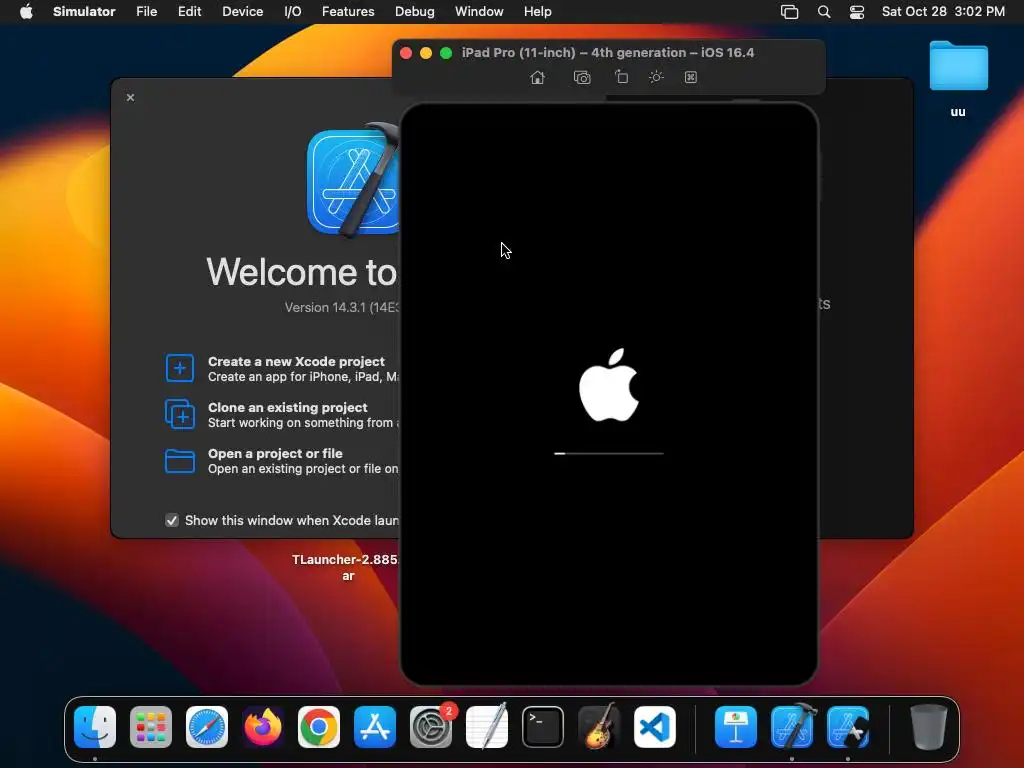The height and width of the screenshot is (768, 1024).
Task: Open the I/O menu
Action: (x=293, y=11)
